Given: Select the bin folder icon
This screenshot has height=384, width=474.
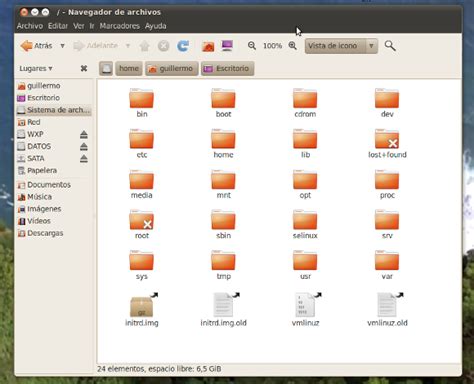Looking at the screenshot, I should [x=141, y=98].
